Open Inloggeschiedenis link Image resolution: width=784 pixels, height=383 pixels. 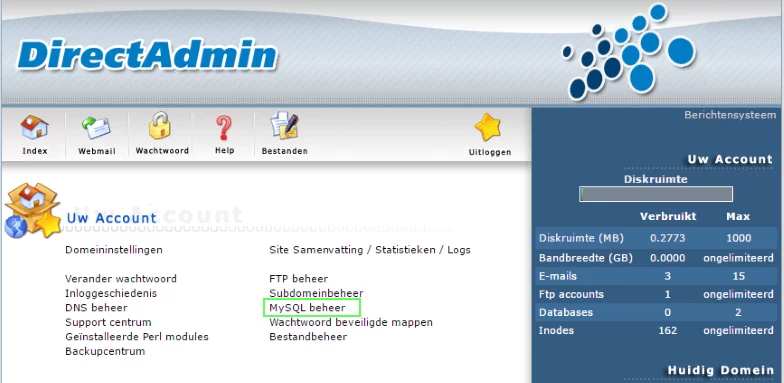pyautogui.click(x=111, y=293)
